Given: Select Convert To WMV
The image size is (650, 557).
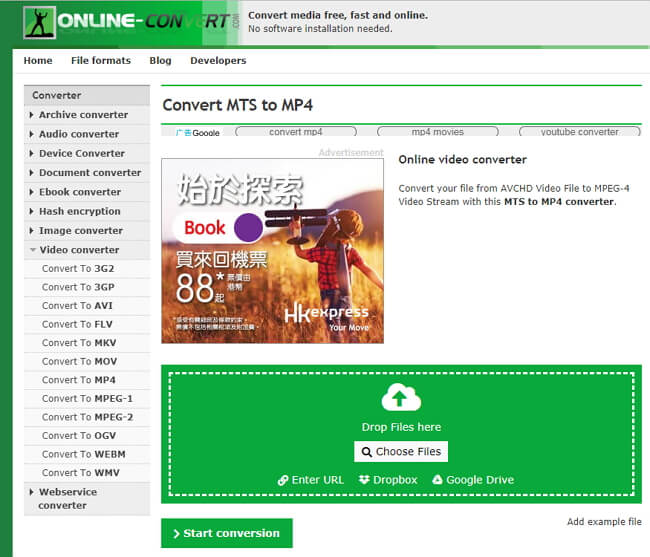Looking at the screenshot, I should click(x=87, y=472).
